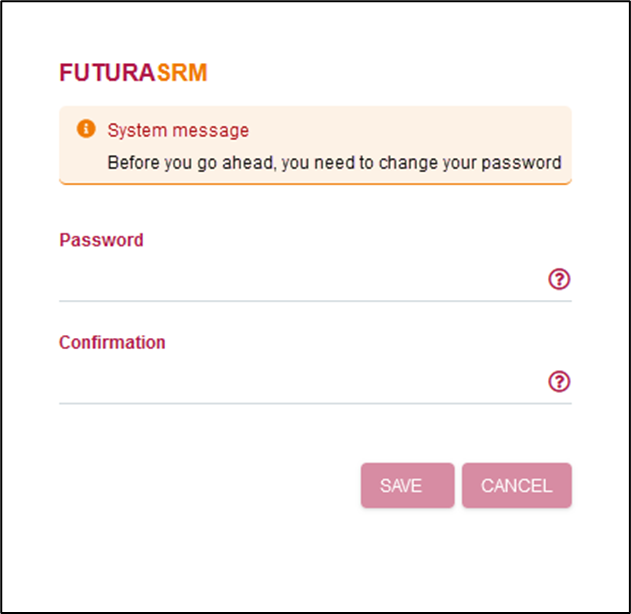The width and height of the screenshot is (631, 614).
Task: Cancel the password change
Action: click(517, 485)
